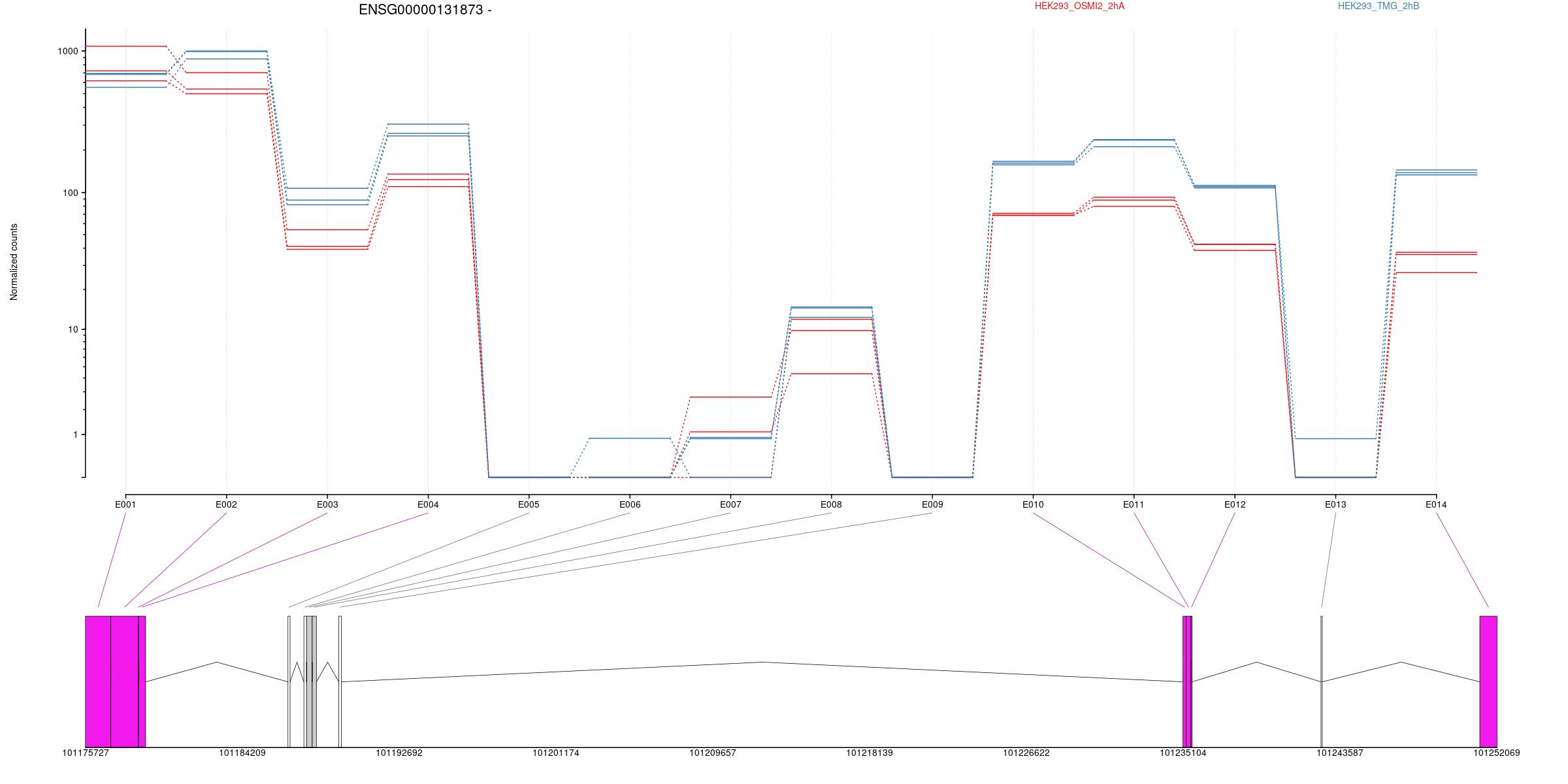1568x784 pixels.
Task: Click genomic coordinate 101192692
Action: pyautogui.click(x=399, y=753)
